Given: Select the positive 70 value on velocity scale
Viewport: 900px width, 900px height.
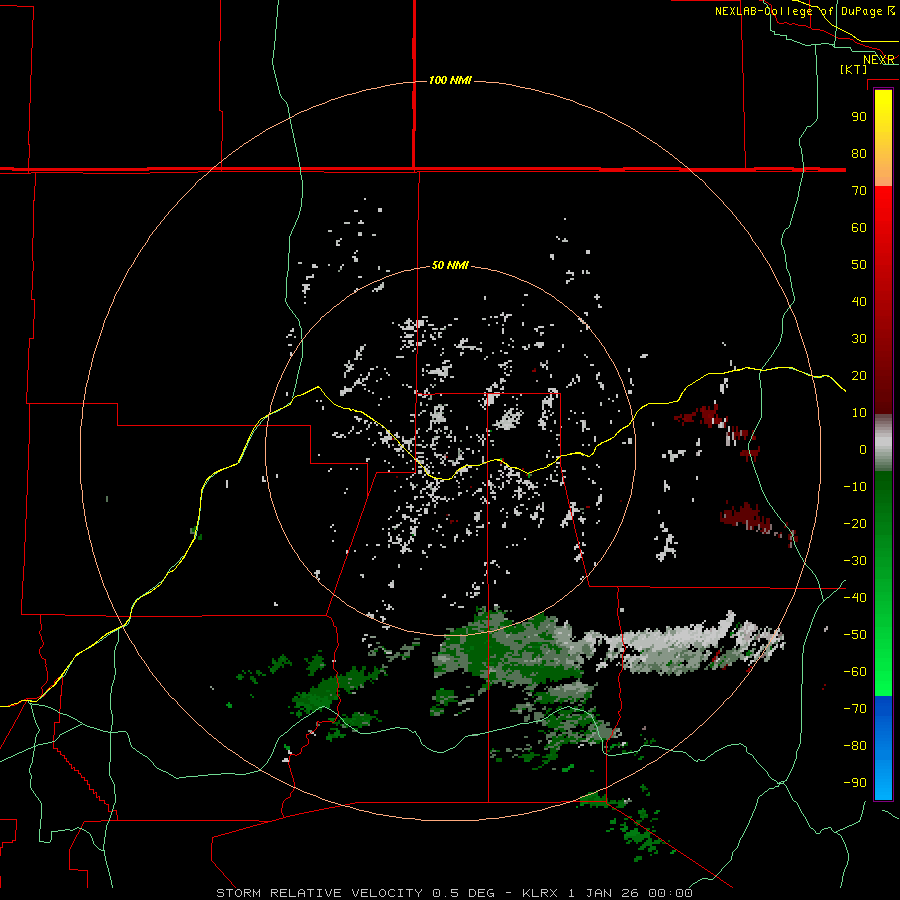Looking at the screenshot, I should point(859,191).
